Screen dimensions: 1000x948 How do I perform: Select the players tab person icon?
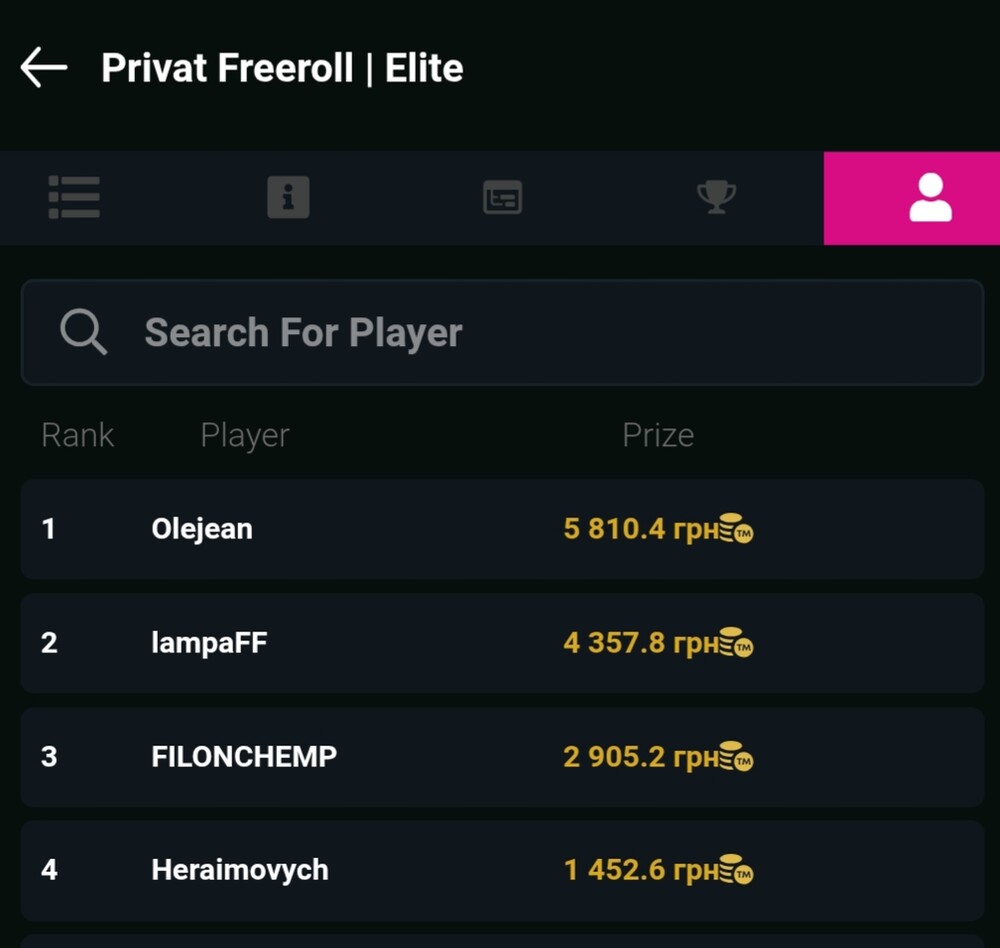[930, 197]
